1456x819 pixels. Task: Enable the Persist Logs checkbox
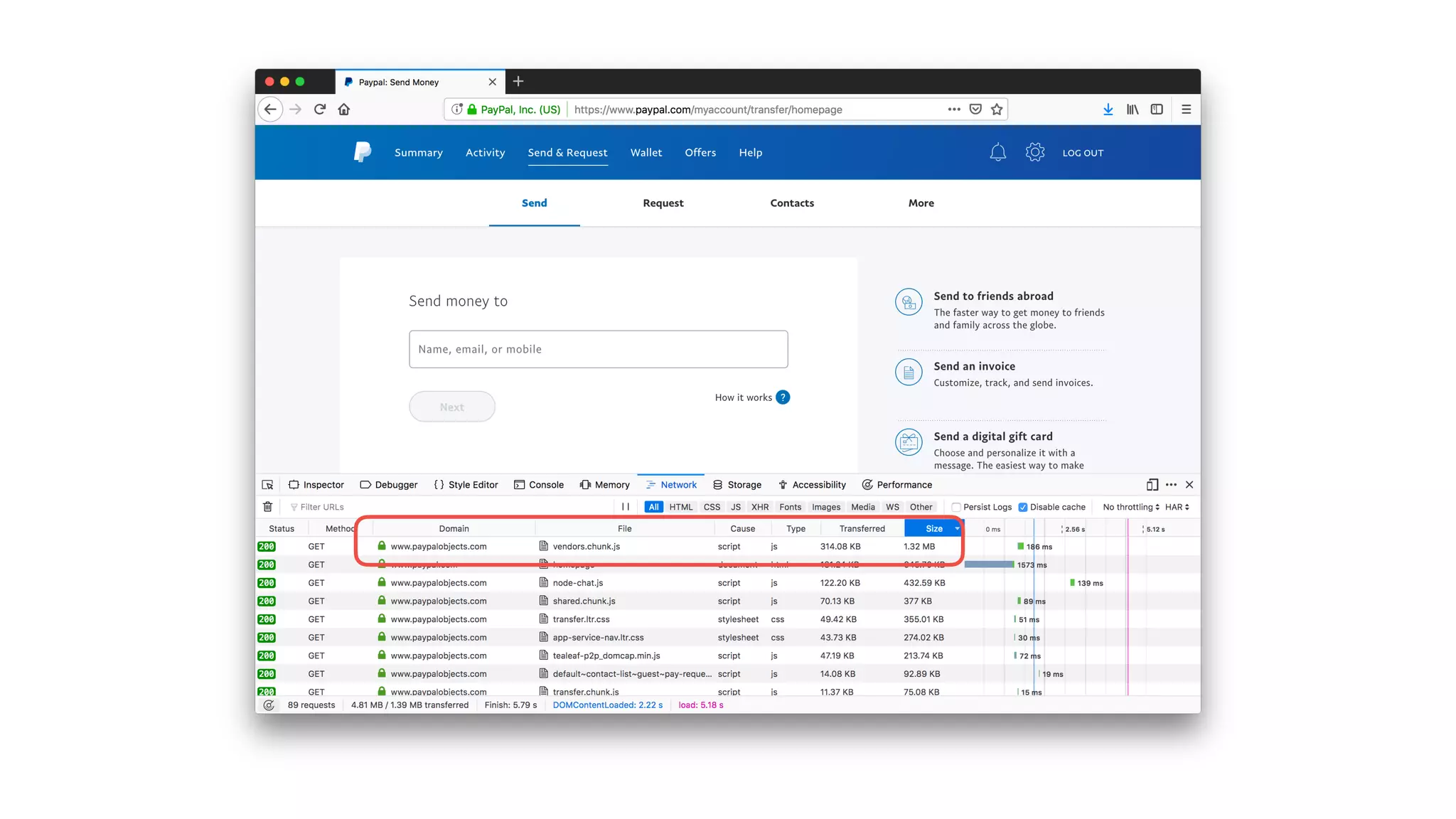tap(956, 507)
